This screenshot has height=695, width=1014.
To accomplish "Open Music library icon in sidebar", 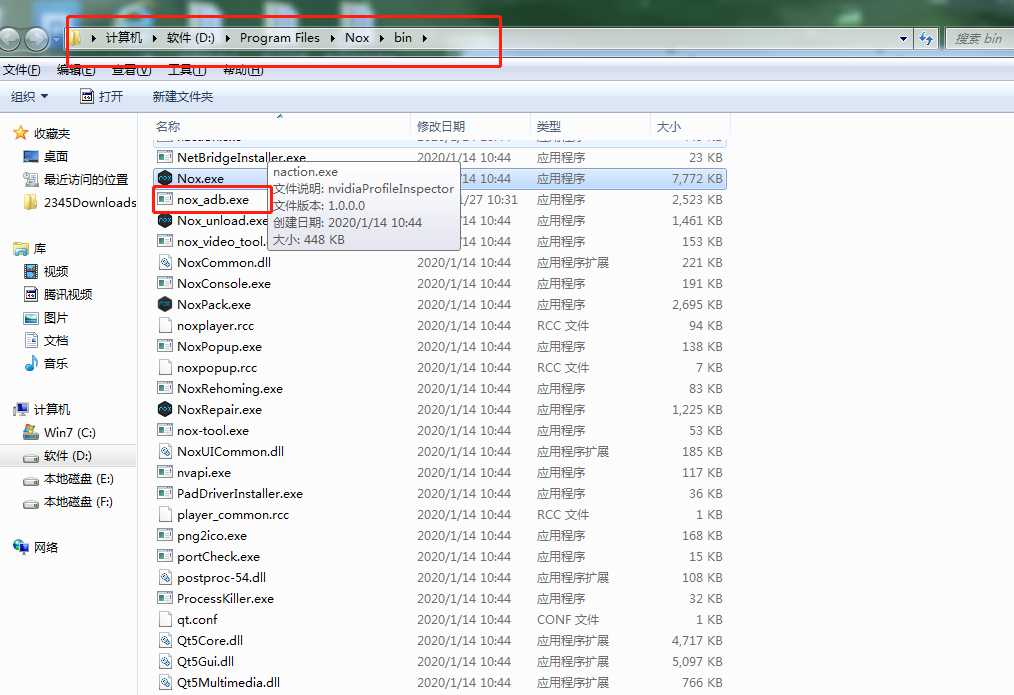I will coord(30,363).
